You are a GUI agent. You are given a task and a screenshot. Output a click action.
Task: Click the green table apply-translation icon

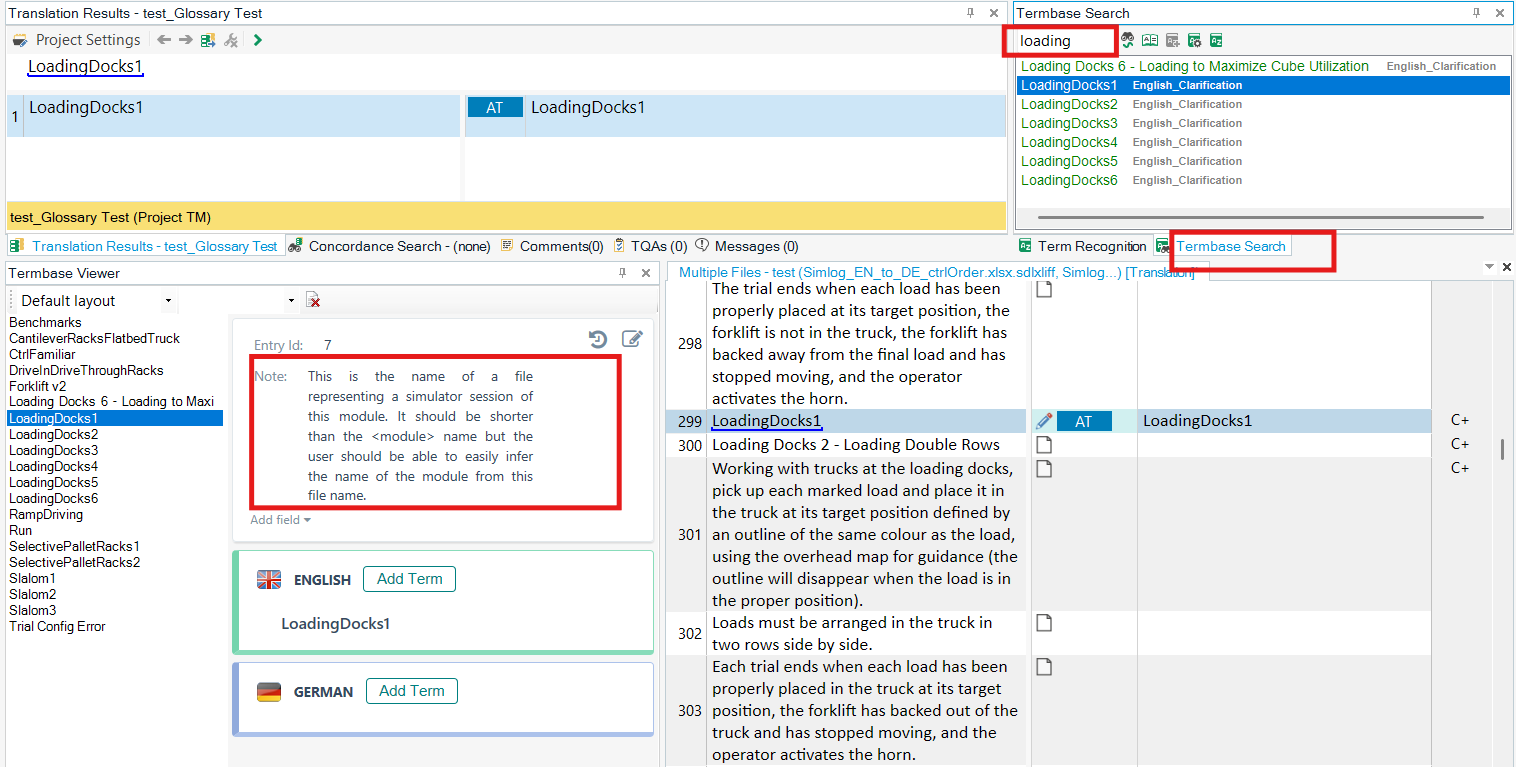[x=208, y=40]
